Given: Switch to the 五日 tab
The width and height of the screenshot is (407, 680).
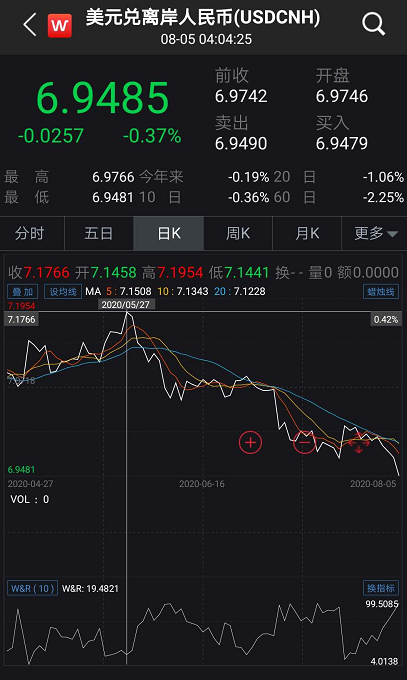Looking at the screenshot, I should [x=98, y=234].
